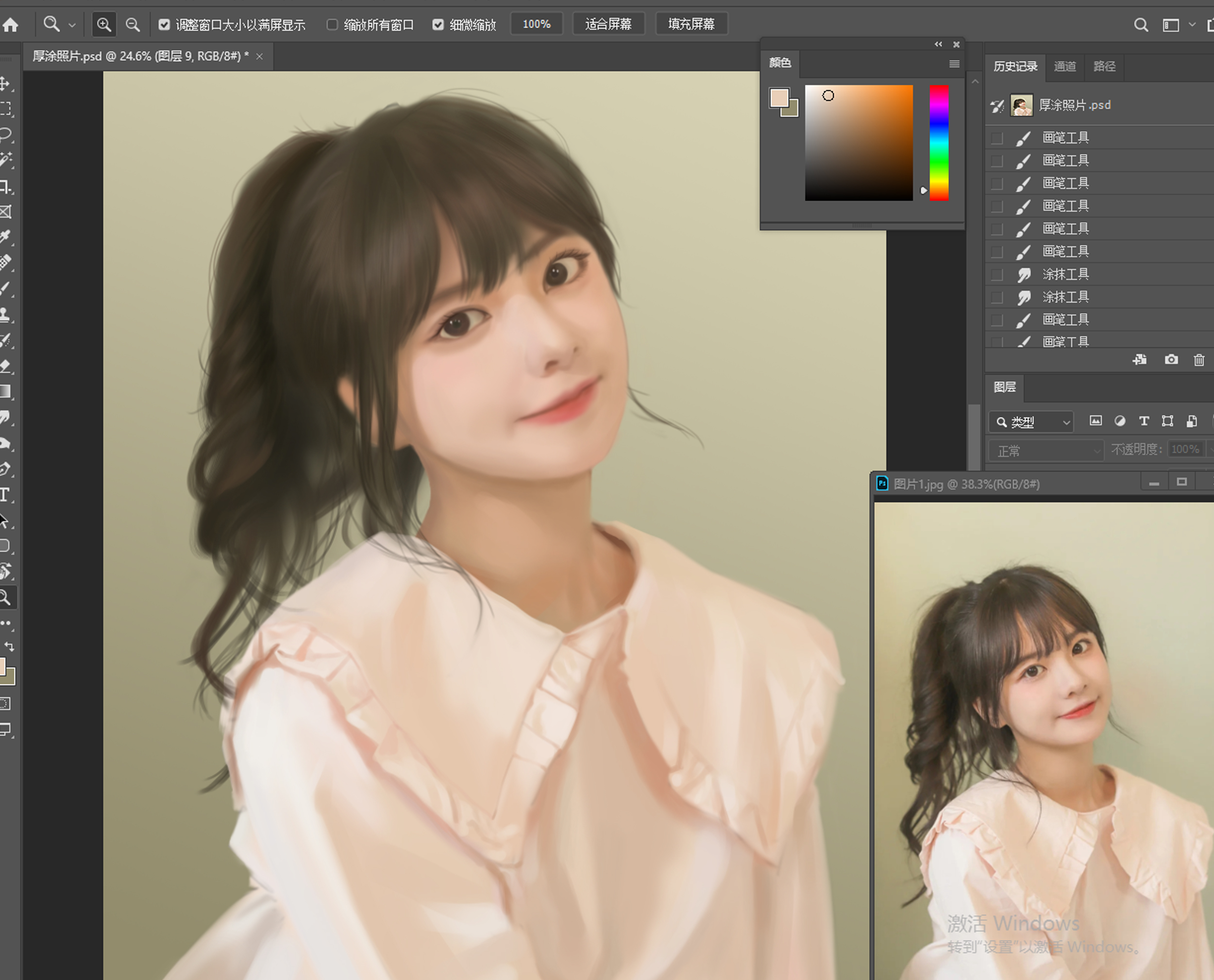Open the search icon at top right
Screen dimensions: 1214x980
tap(1141, 25)
